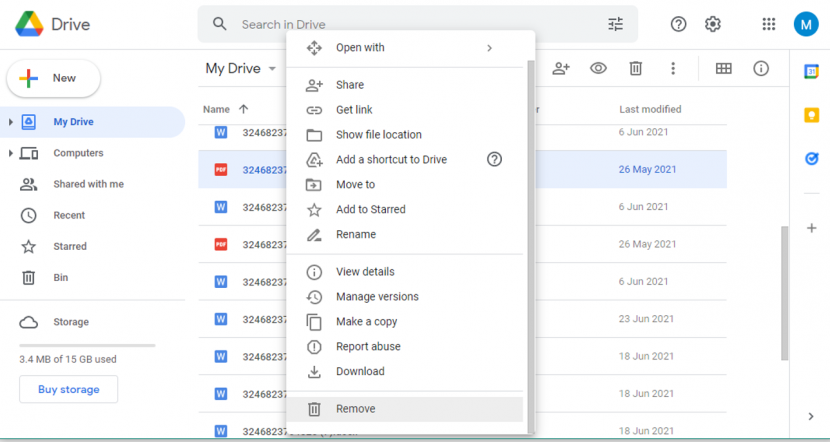
Task: Expand the Computers tree arrow
Action: 10,153
